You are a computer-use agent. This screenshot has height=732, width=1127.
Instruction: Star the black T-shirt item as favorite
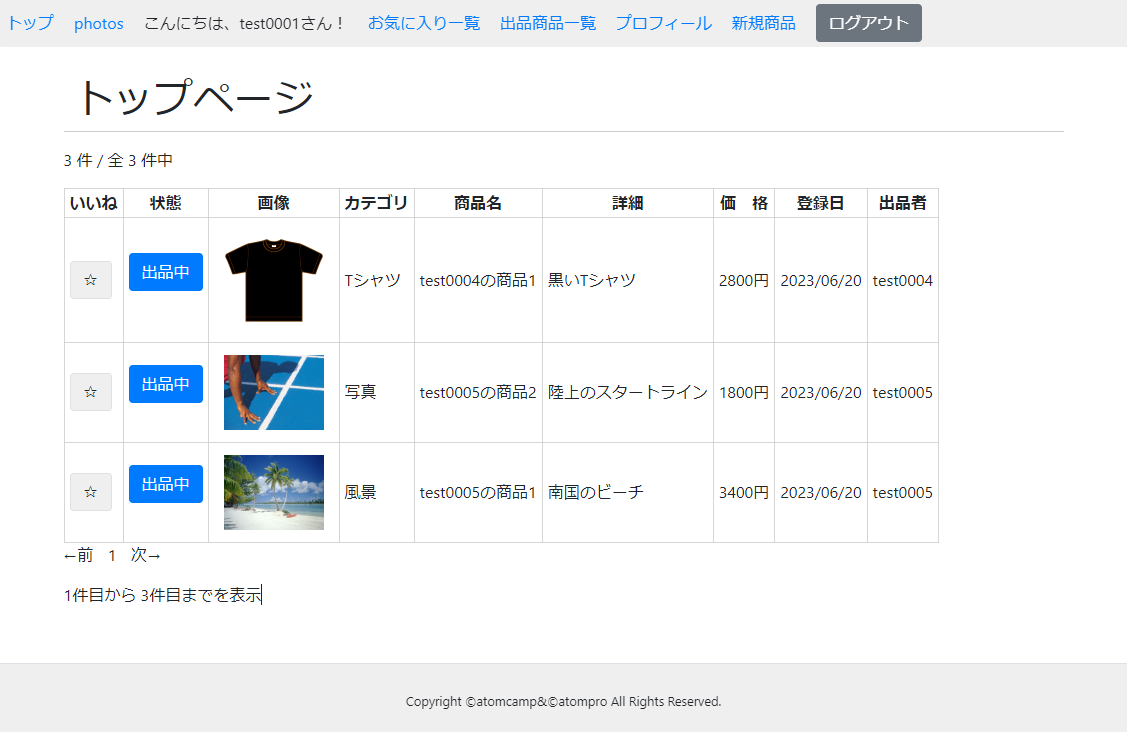point(91,280)
